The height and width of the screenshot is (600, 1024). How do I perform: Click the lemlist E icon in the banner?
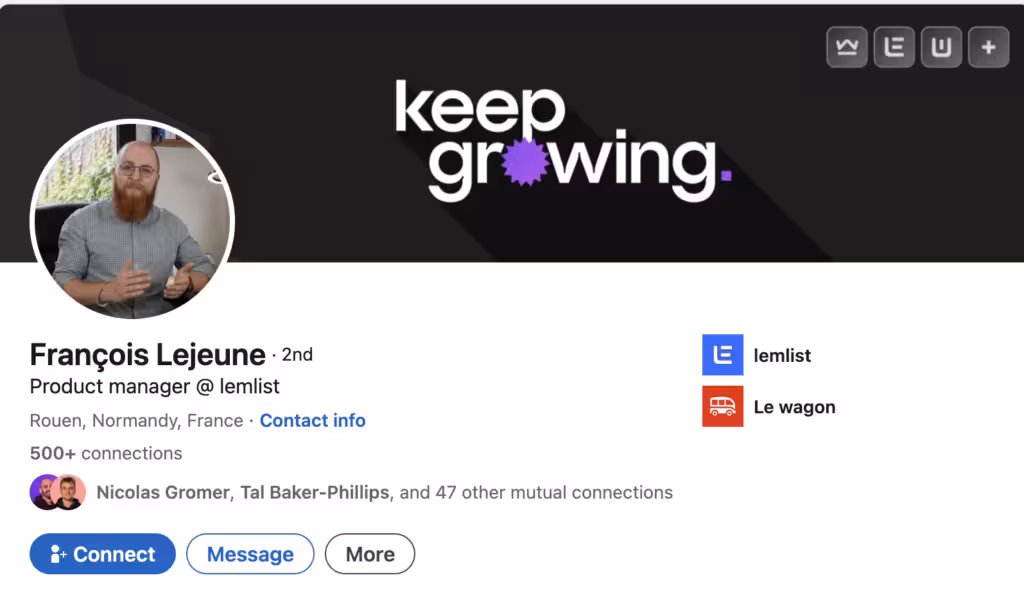pos(894,47)
